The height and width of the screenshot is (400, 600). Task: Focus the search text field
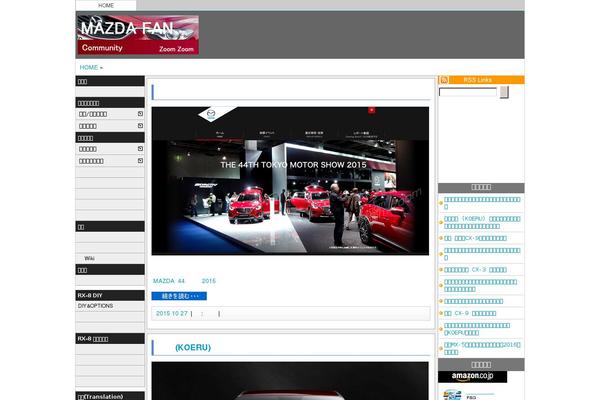tap(468, 92)
